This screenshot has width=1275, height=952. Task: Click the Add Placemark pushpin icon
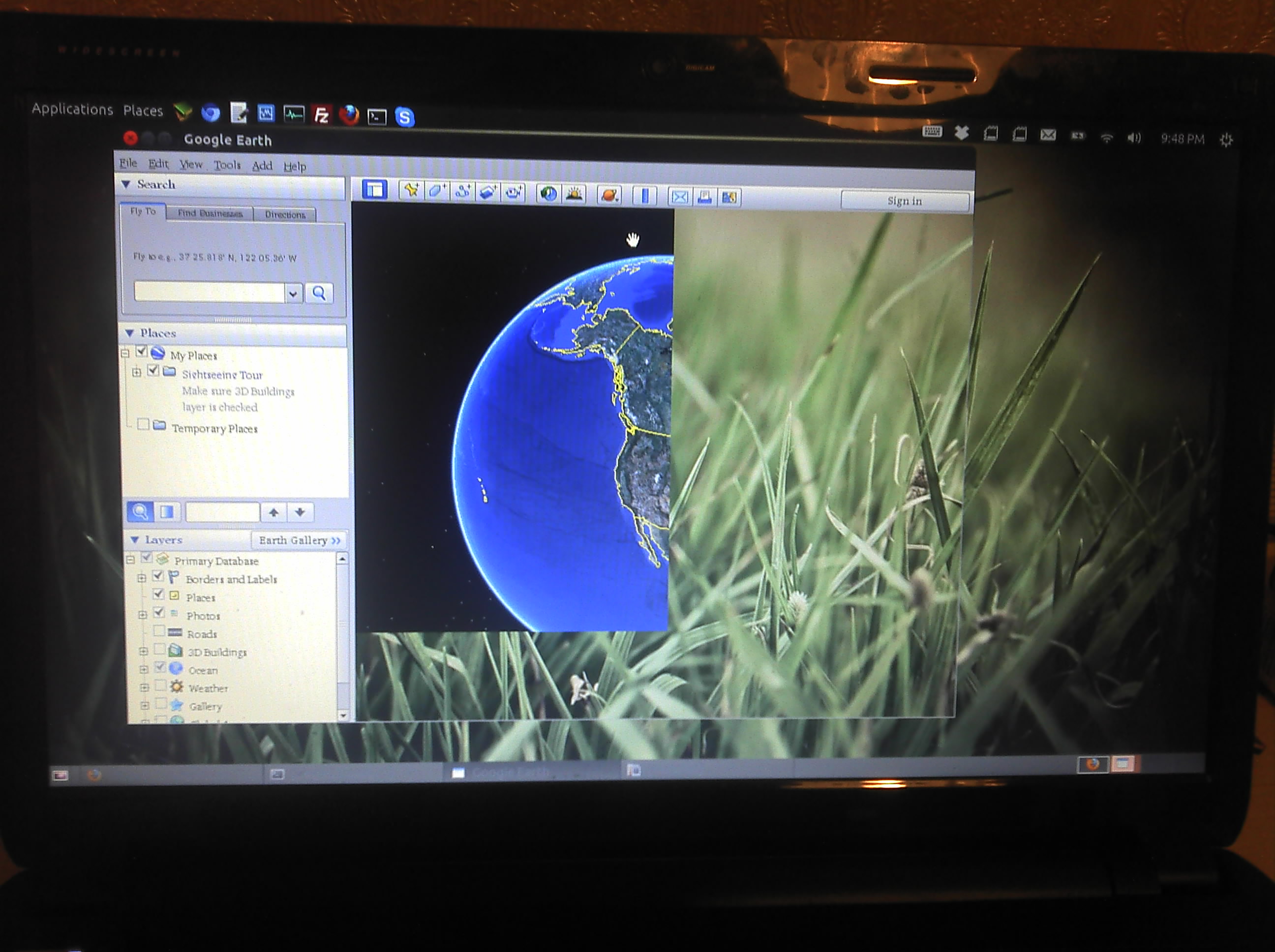click(x=411, y=191)
